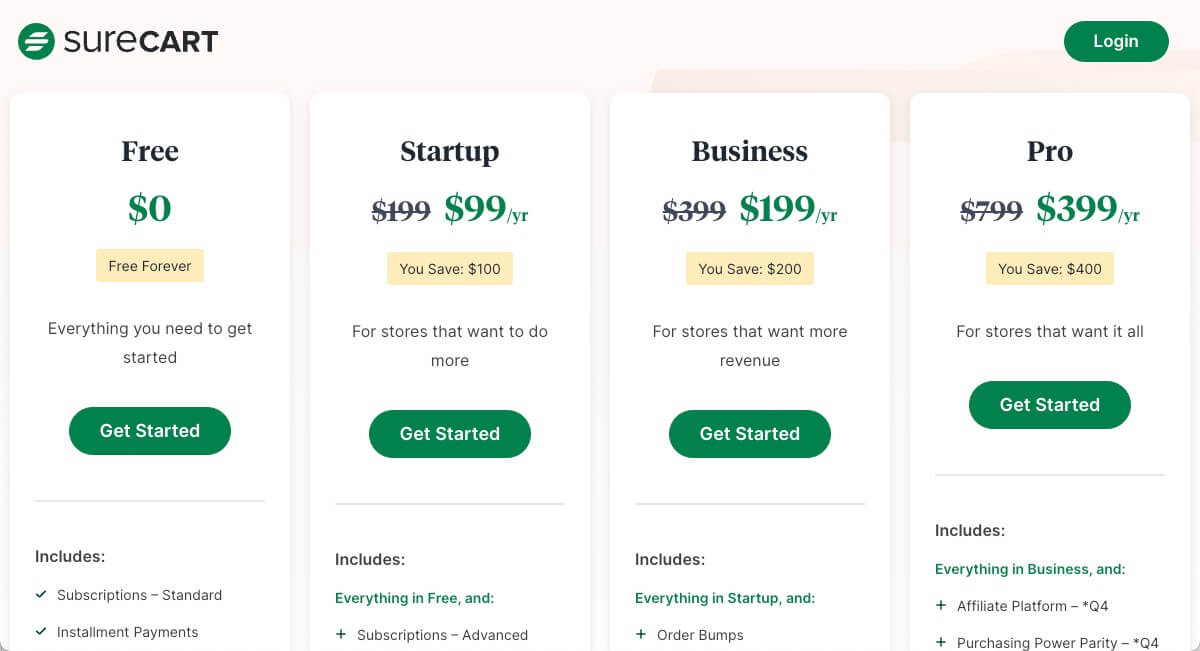1200x651 pixels.
Task: Open the Everything in Free, and link
Action: point(412,598)
